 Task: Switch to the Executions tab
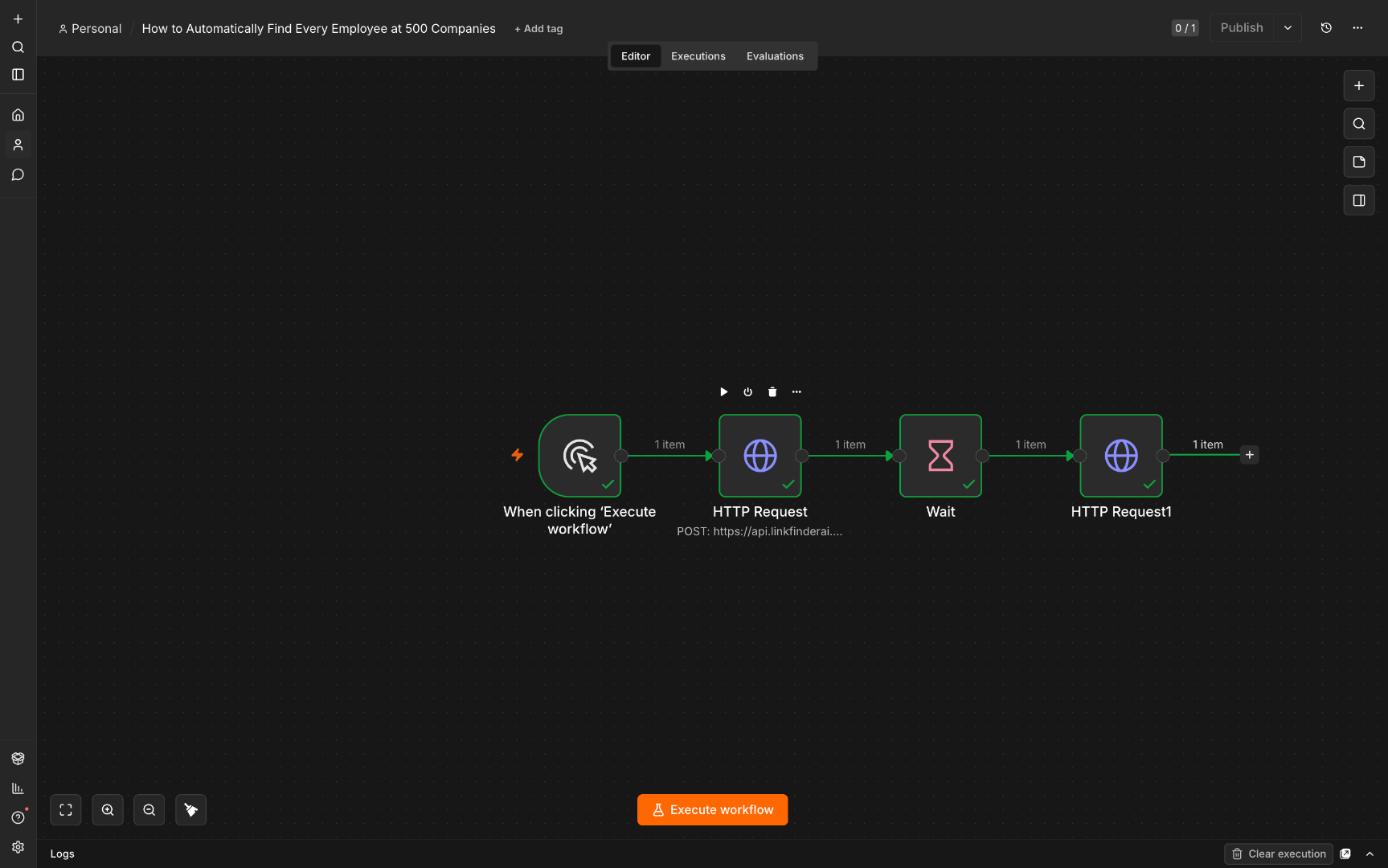tap(698, 56)
